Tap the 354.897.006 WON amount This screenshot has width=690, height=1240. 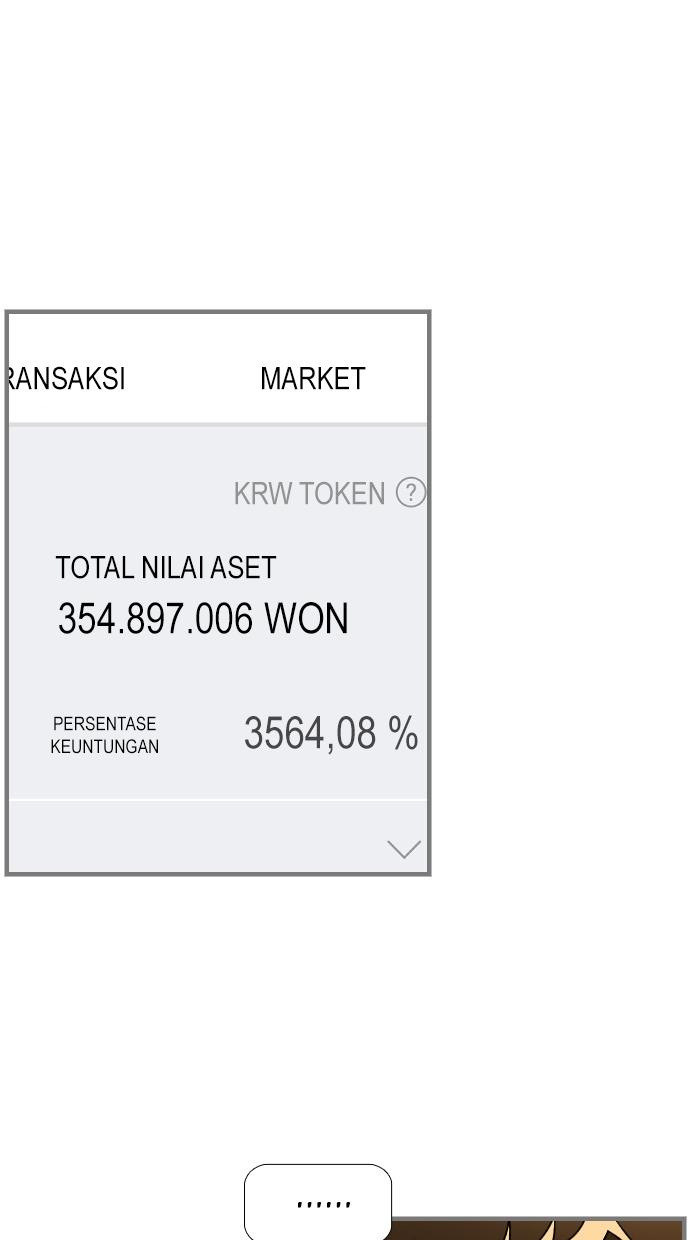tap(203, 619)
